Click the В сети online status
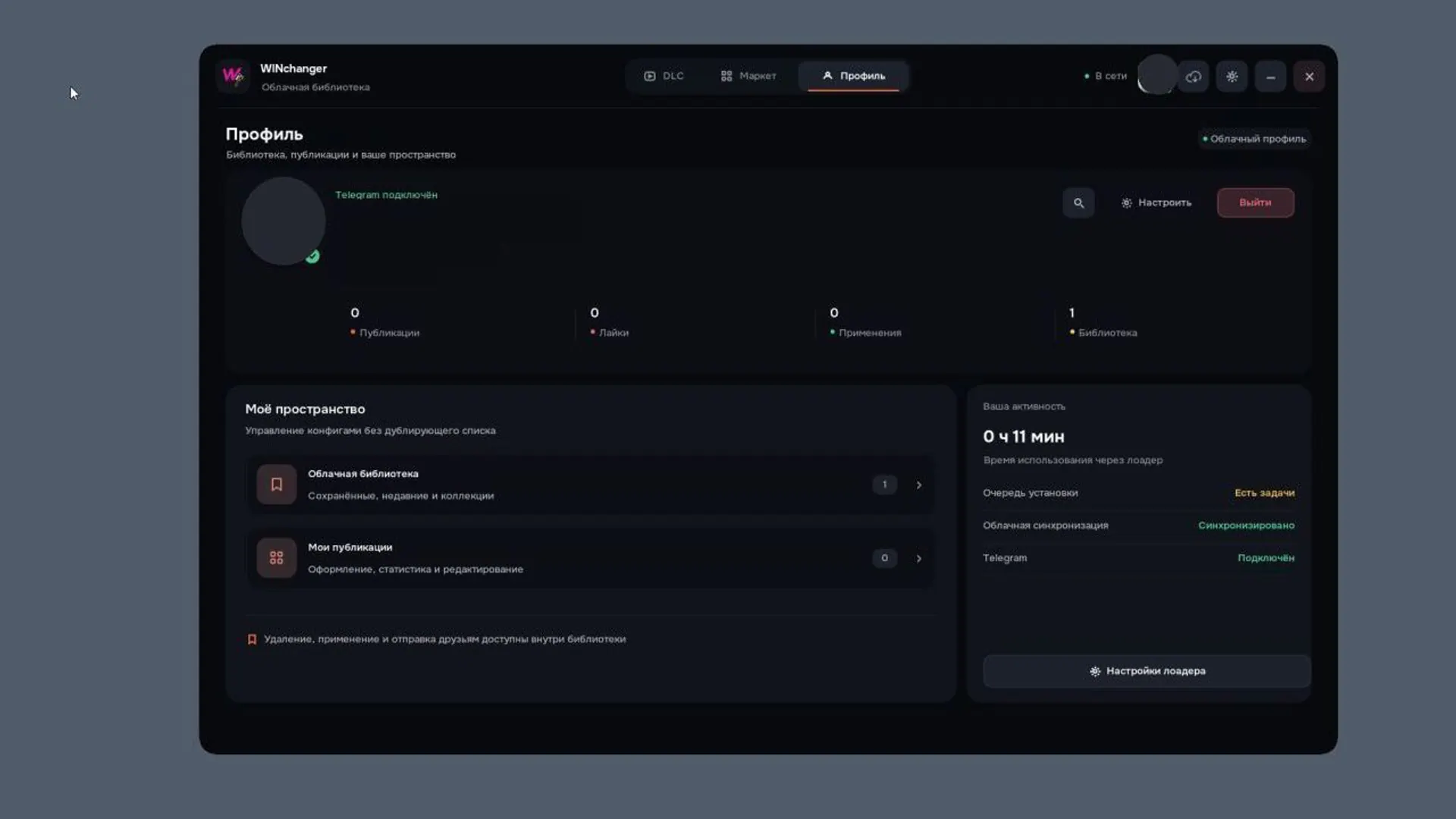The width and height of the screenshot is (1456, 819). click(x=1106, y=76)
